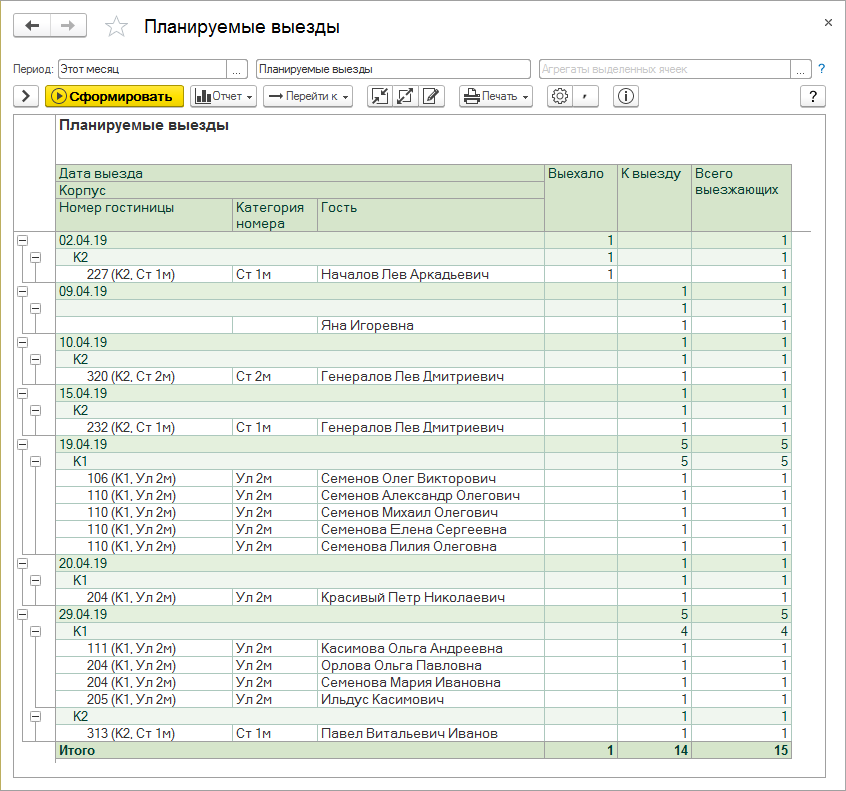Click the Планируемые выезды report variant field

(393, 69)
